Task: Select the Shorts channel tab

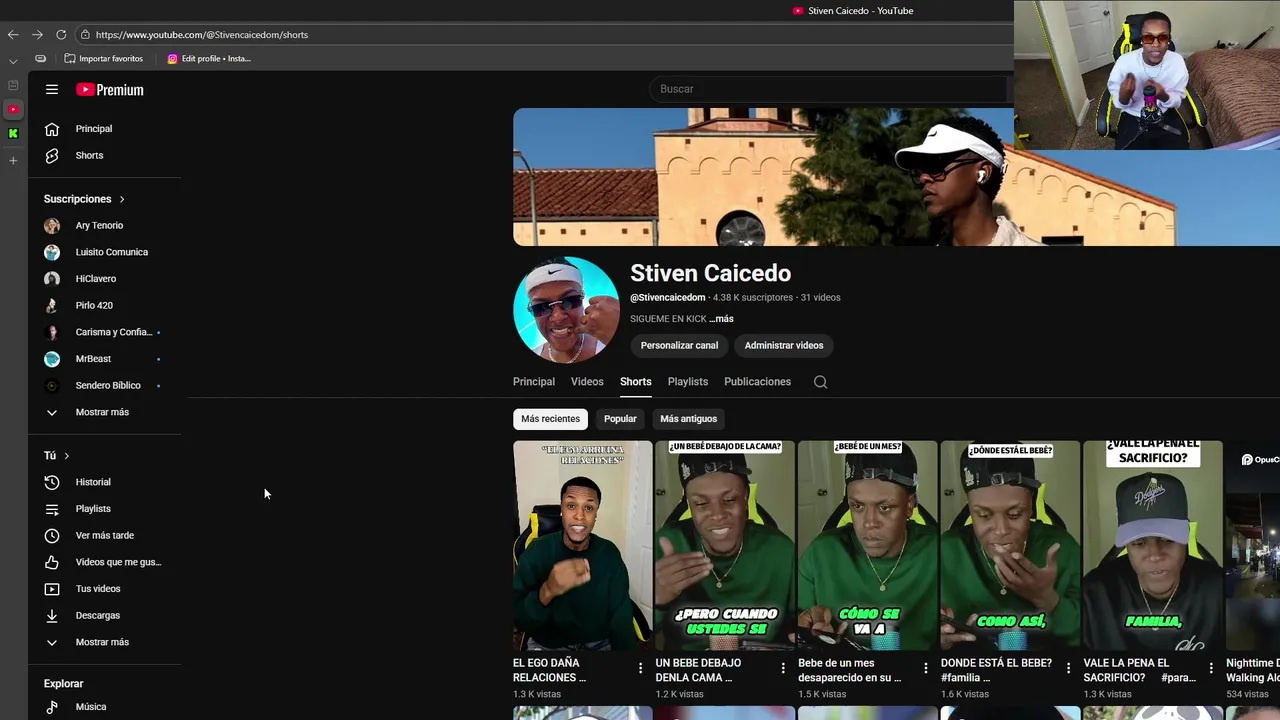Action: 635,382
